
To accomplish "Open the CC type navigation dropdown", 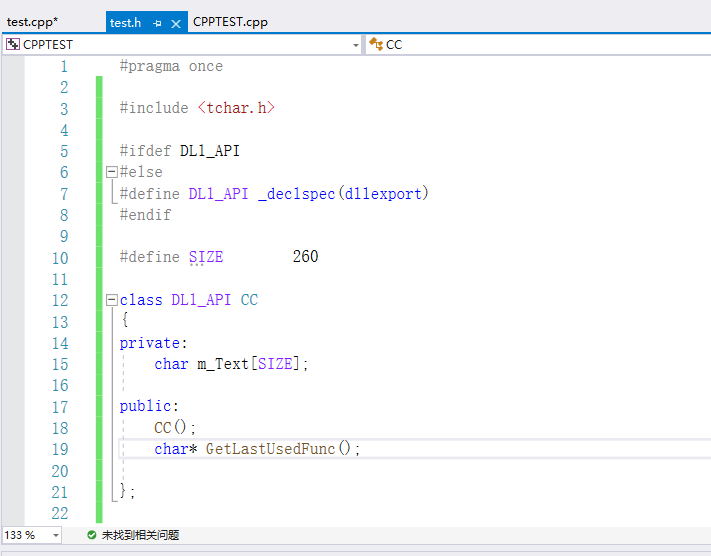I will [x=539, y=44].
